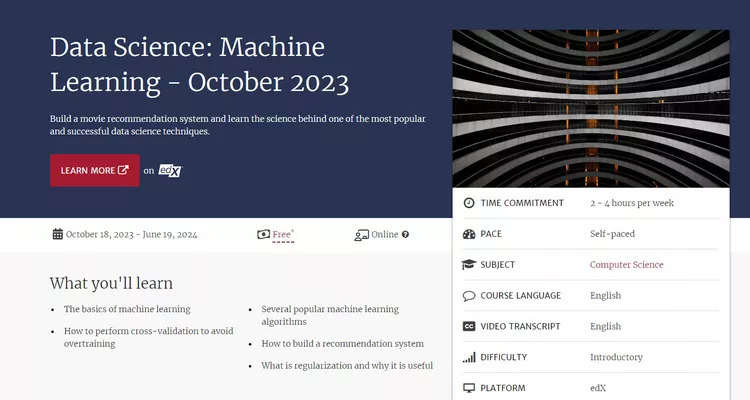This screenshot has height=400, width=750.
Task: Click '2 - 4 hours per week' value
Action: click(632, 203)
